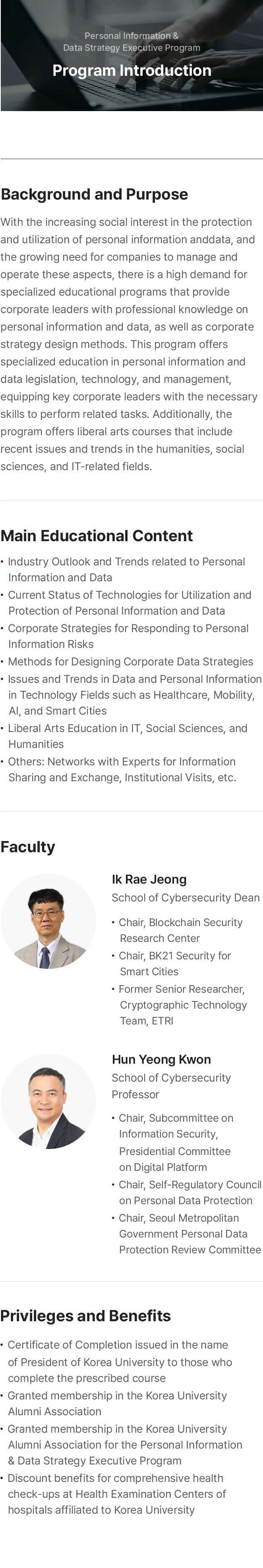Click the Methods for Designing Corporate Data Strategies bullet
Screen dimensions: 263x1568
point(130,662)
